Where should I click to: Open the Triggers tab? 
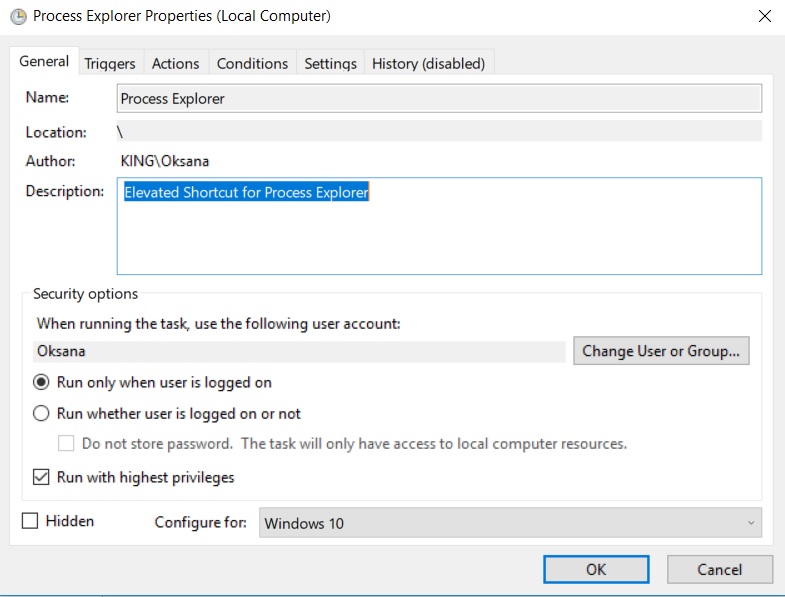point(110,64)
